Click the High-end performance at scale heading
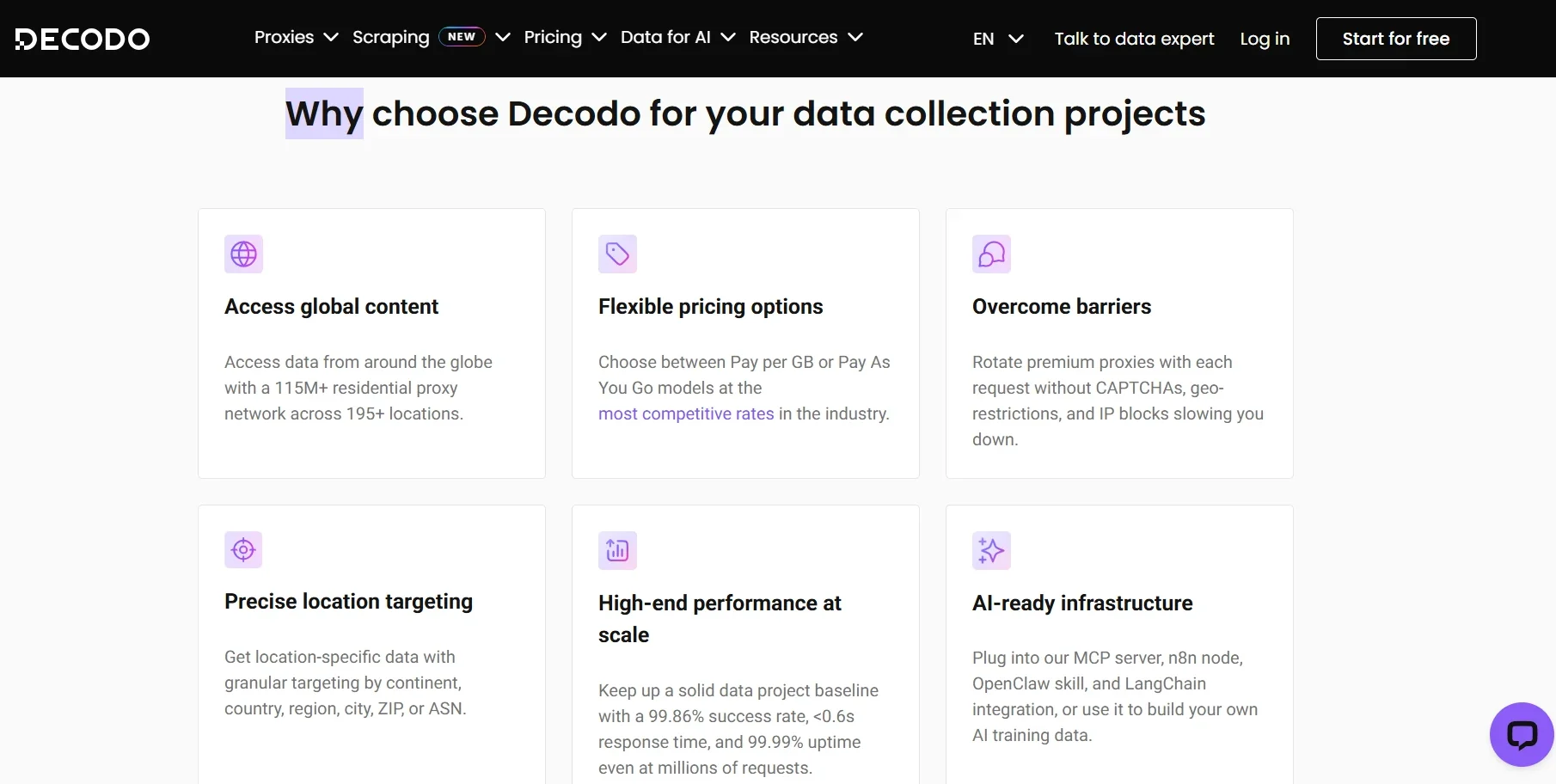The image size is (1556, 784). click(x=720, y=619)
